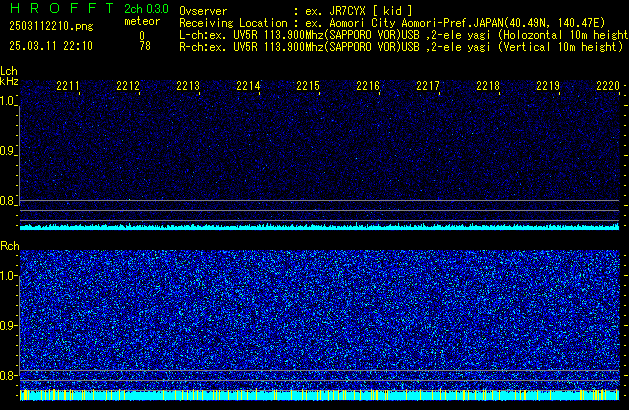Image resolution: width=629 pixels, height=410 pixels.
Task: Click the Receiving Location line
Action: point(392,23)
